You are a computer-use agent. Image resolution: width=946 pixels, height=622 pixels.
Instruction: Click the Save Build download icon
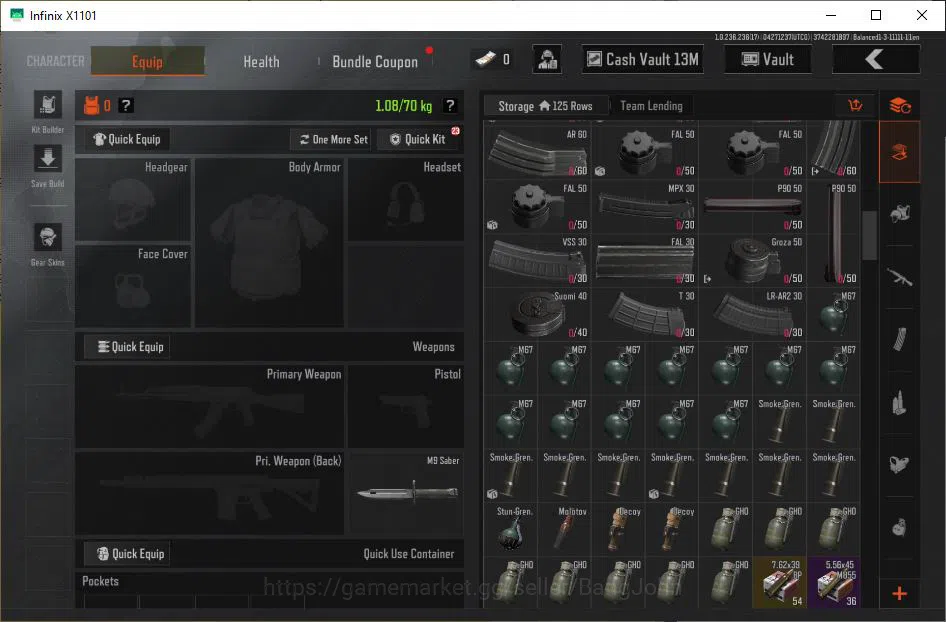pyautogui.click(x=48, y=159)
